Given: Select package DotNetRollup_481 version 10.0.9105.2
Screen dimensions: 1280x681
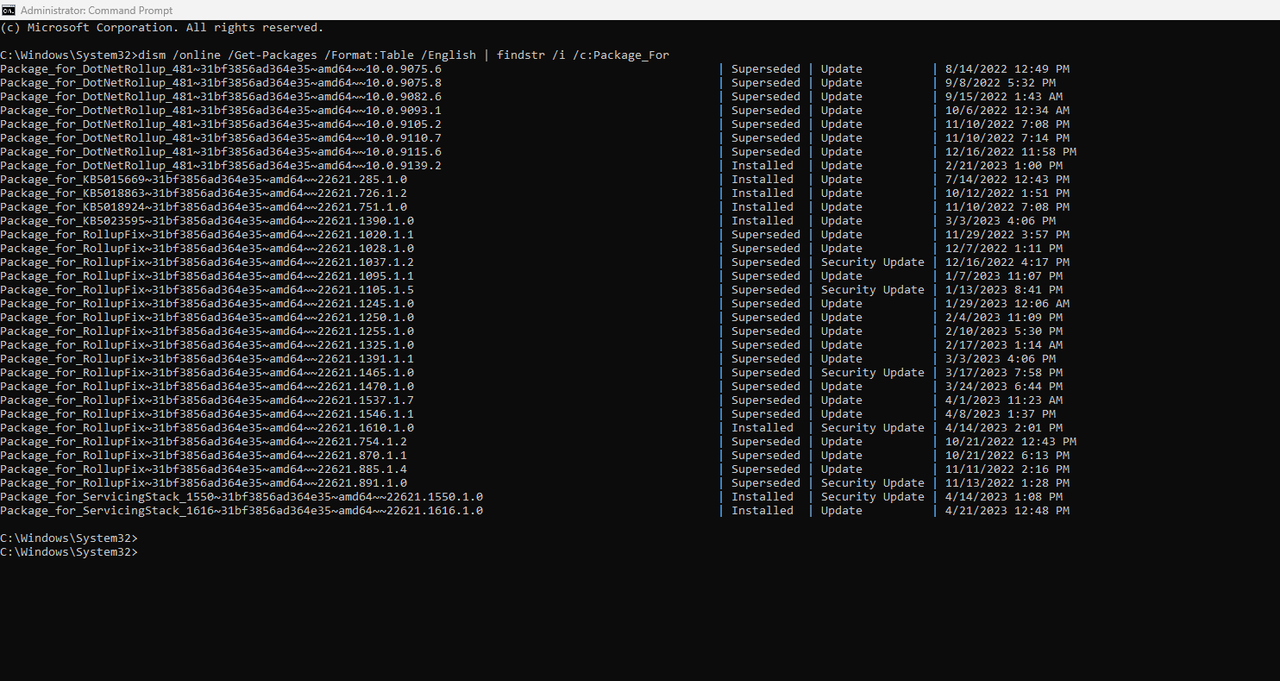Looking at the screenshot, I should (x=221, y=125).
